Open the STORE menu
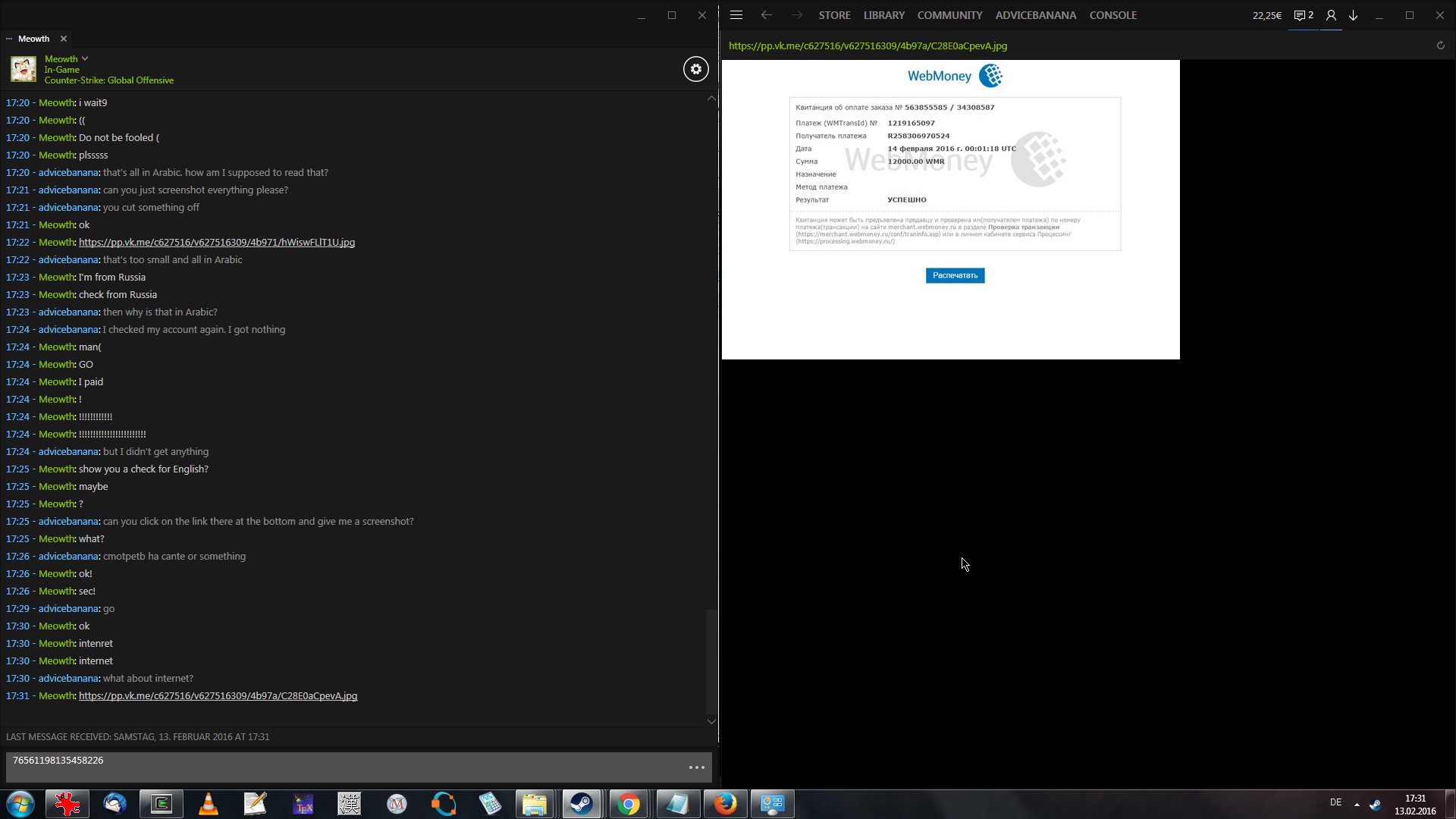The height and width of the screenshot is (819, 1456). (x=834, y=15)
